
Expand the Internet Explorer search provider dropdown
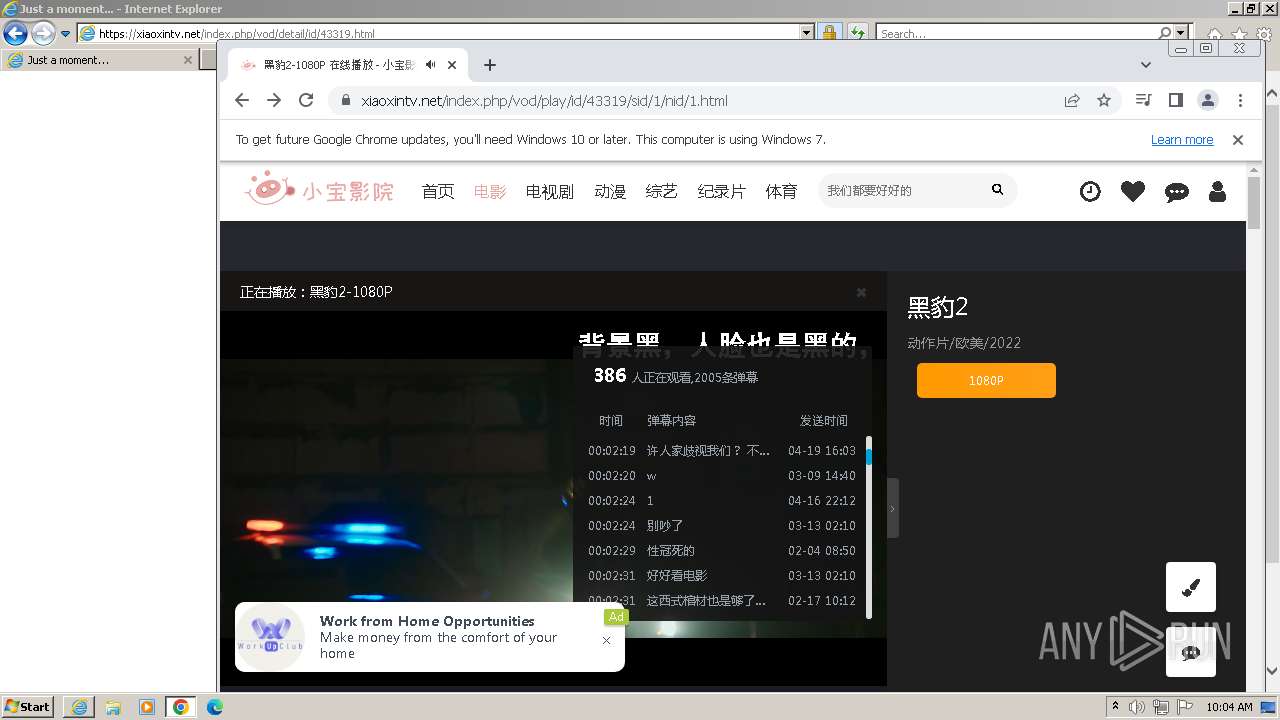1181,33
